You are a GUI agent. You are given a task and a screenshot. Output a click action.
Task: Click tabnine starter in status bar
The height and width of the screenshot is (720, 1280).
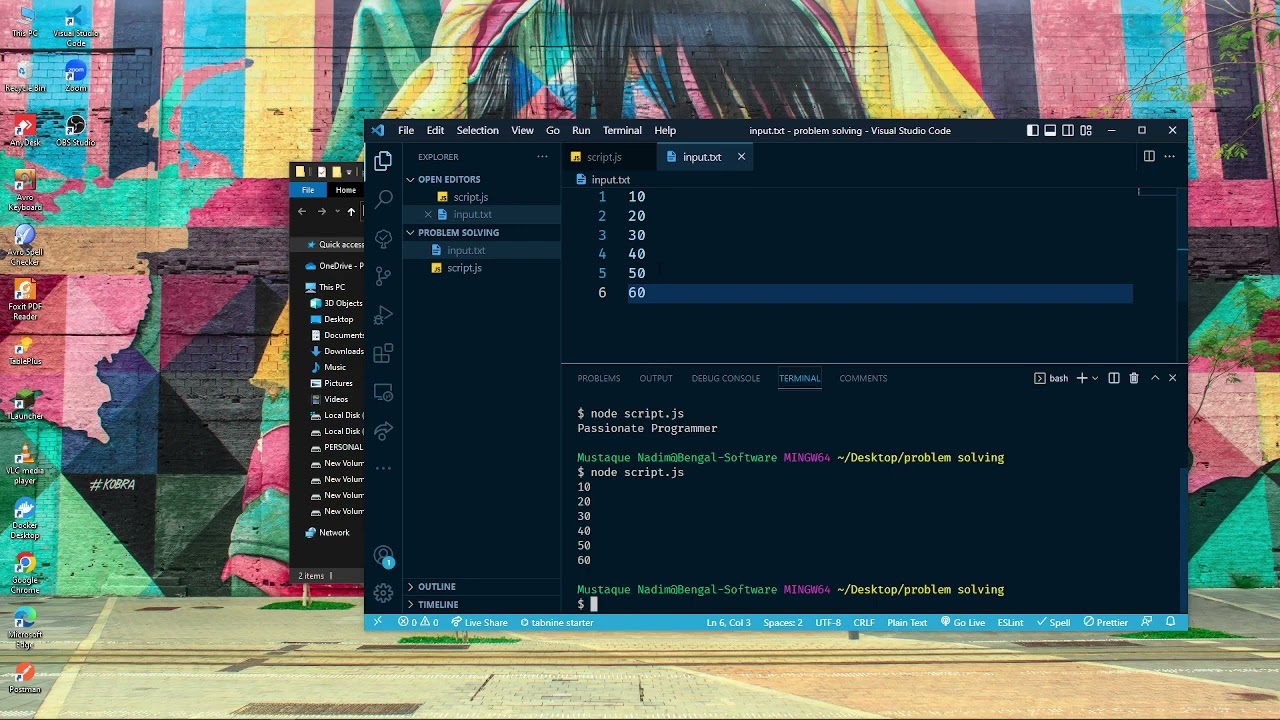point(556,622)
